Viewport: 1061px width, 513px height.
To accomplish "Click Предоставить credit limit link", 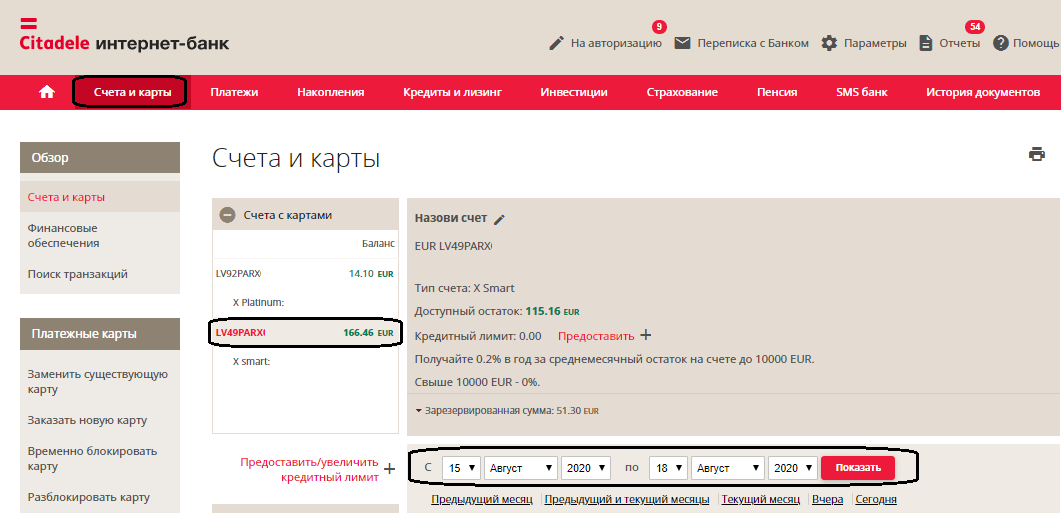I will 596,336.
